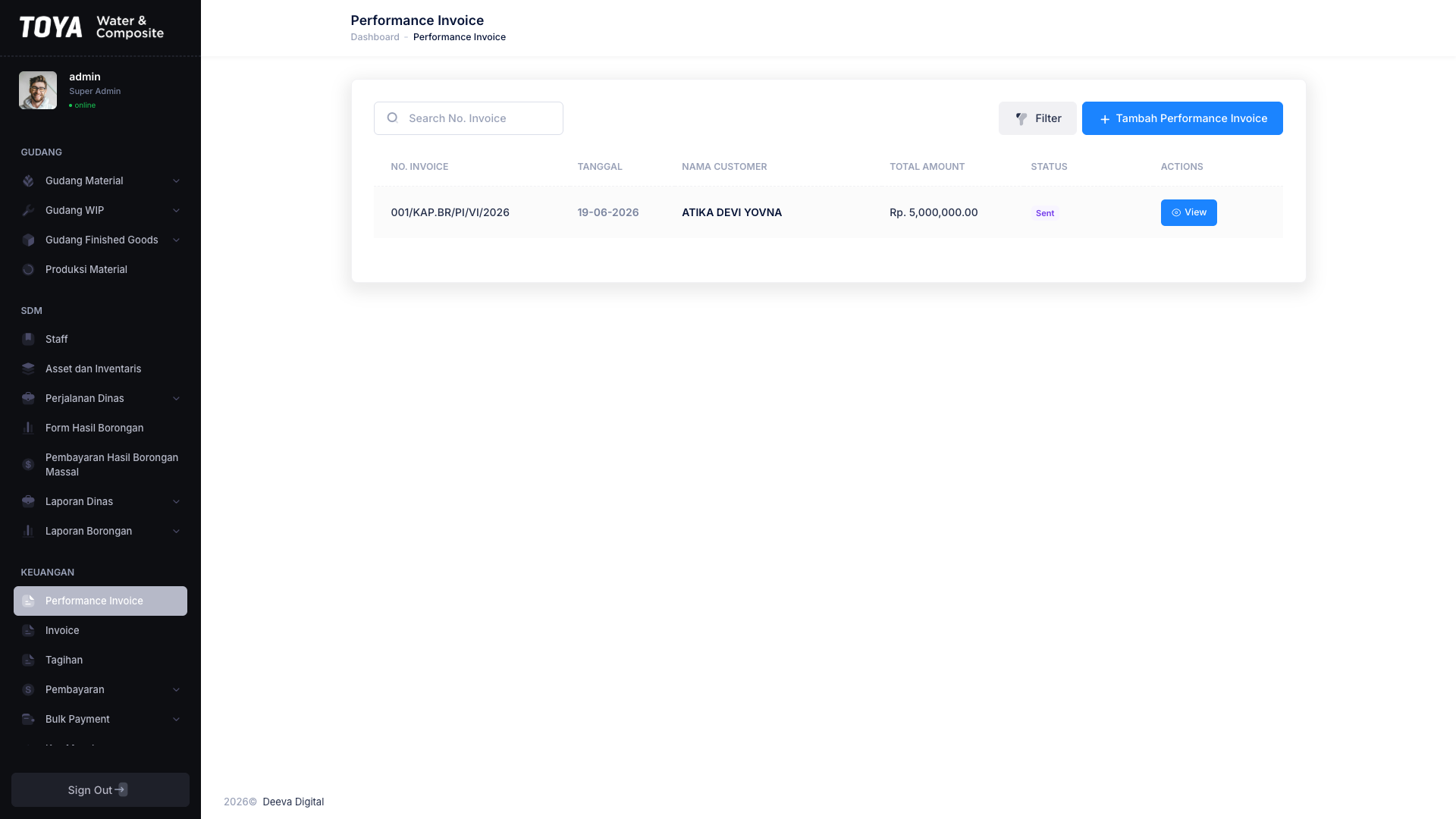Click the search magnifier icon
Image resolution: width=1456 pixels, height=819 pixels.
(x=392, y=118)
